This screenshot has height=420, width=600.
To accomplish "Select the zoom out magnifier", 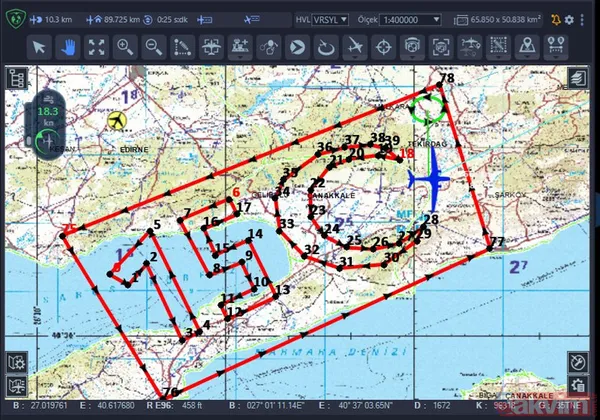I will point(154,46).
